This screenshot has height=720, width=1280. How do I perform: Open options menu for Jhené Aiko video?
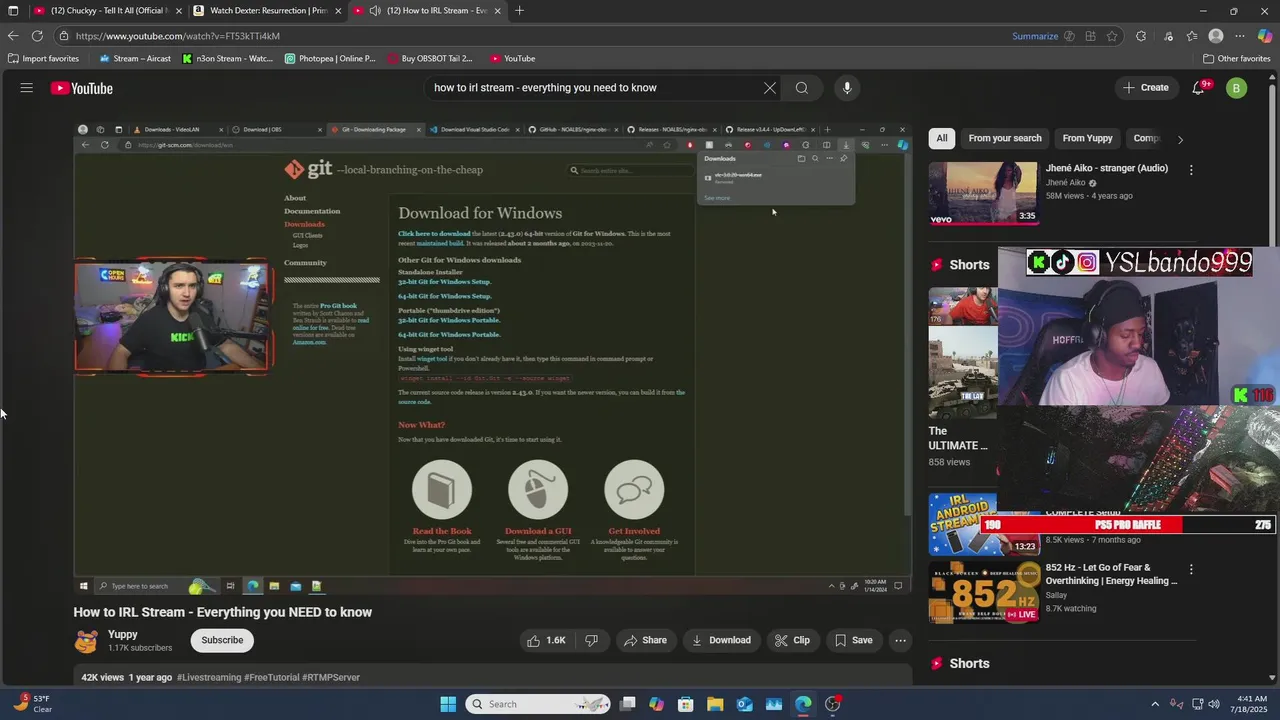tap(1191, 170)
